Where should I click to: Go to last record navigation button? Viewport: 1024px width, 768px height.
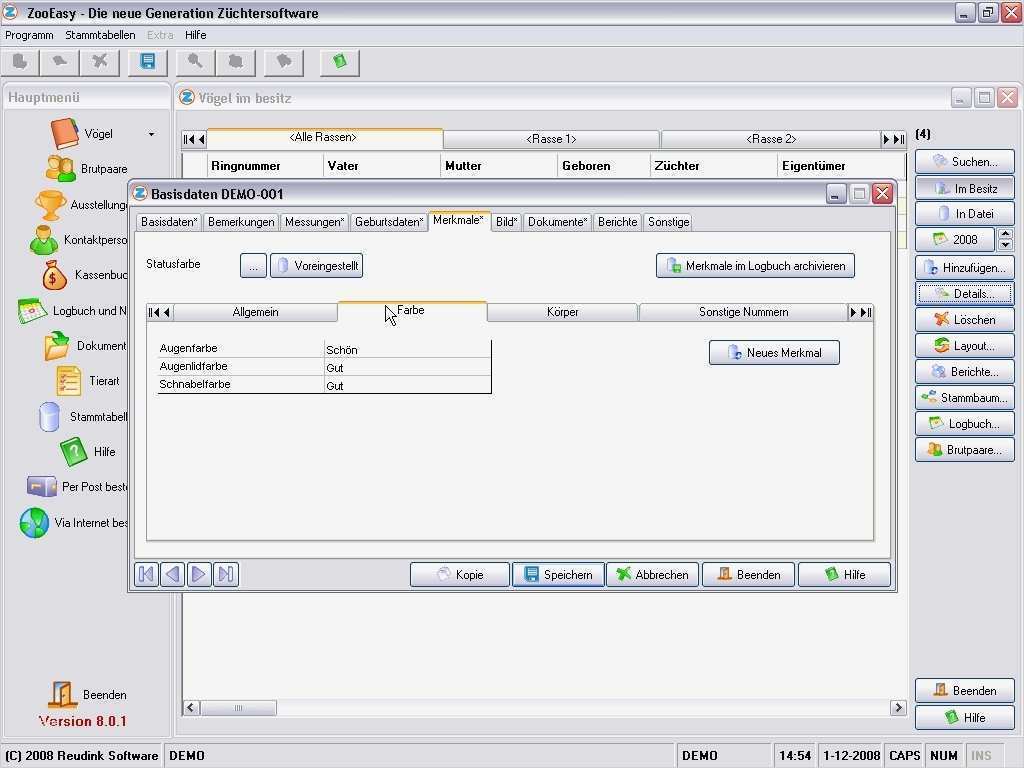coord(226,575)
